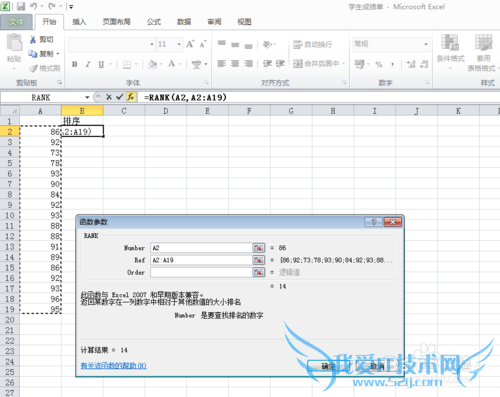Collapse dialog using Order range selector icon
The image size is (500, 397).
point(259,272)
